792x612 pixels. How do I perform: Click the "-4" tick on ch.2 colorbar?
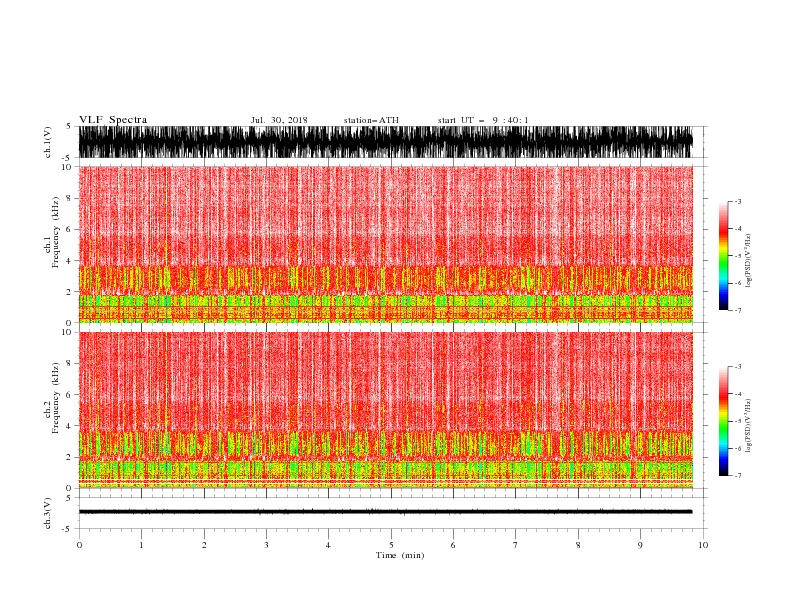click(737, 394)
